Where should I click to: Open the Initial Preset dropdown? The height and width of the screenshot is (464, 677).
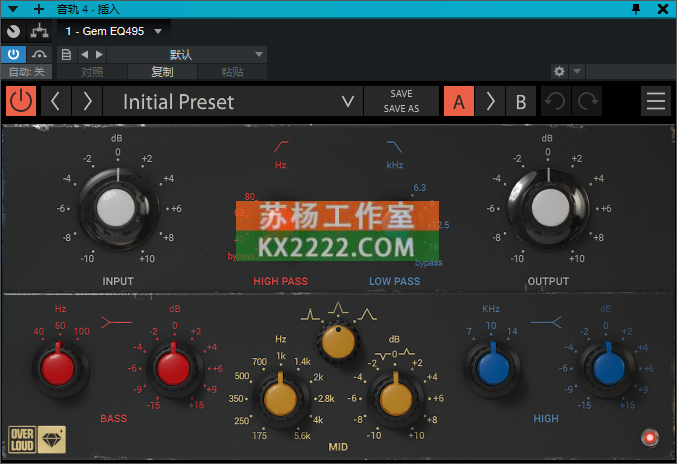[233, 101]
